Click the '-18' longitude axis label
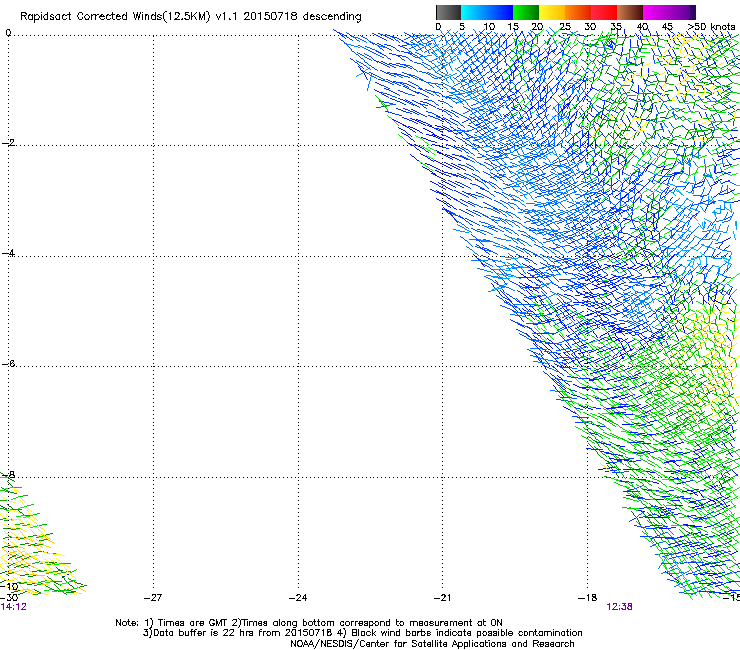740x650 pixels. click(x=587, y=597)
